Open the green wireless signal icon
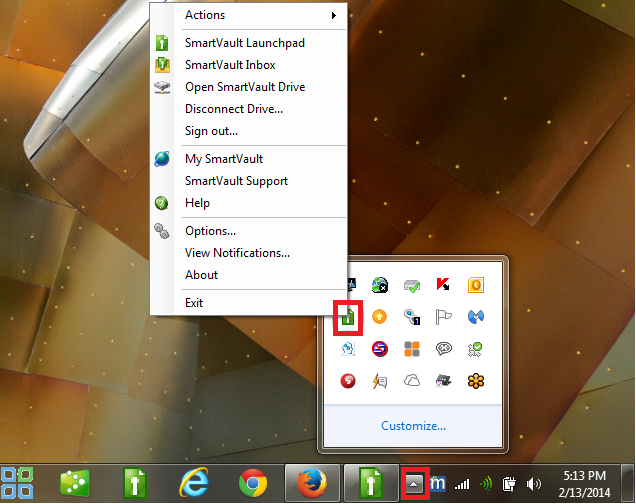636x504 pixels. [486, 484]
